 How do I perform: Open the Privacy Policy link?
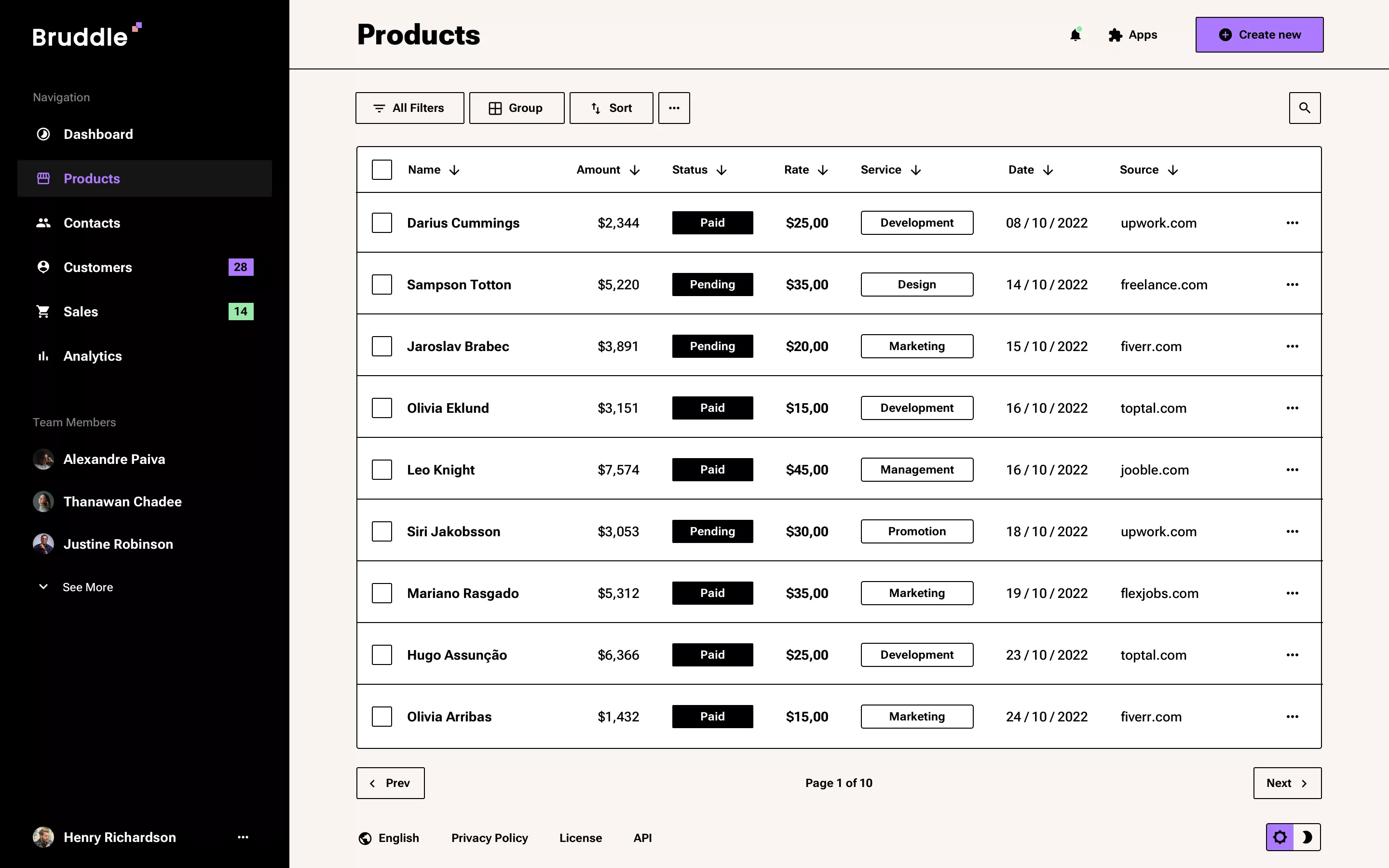[x=489, y=838]
